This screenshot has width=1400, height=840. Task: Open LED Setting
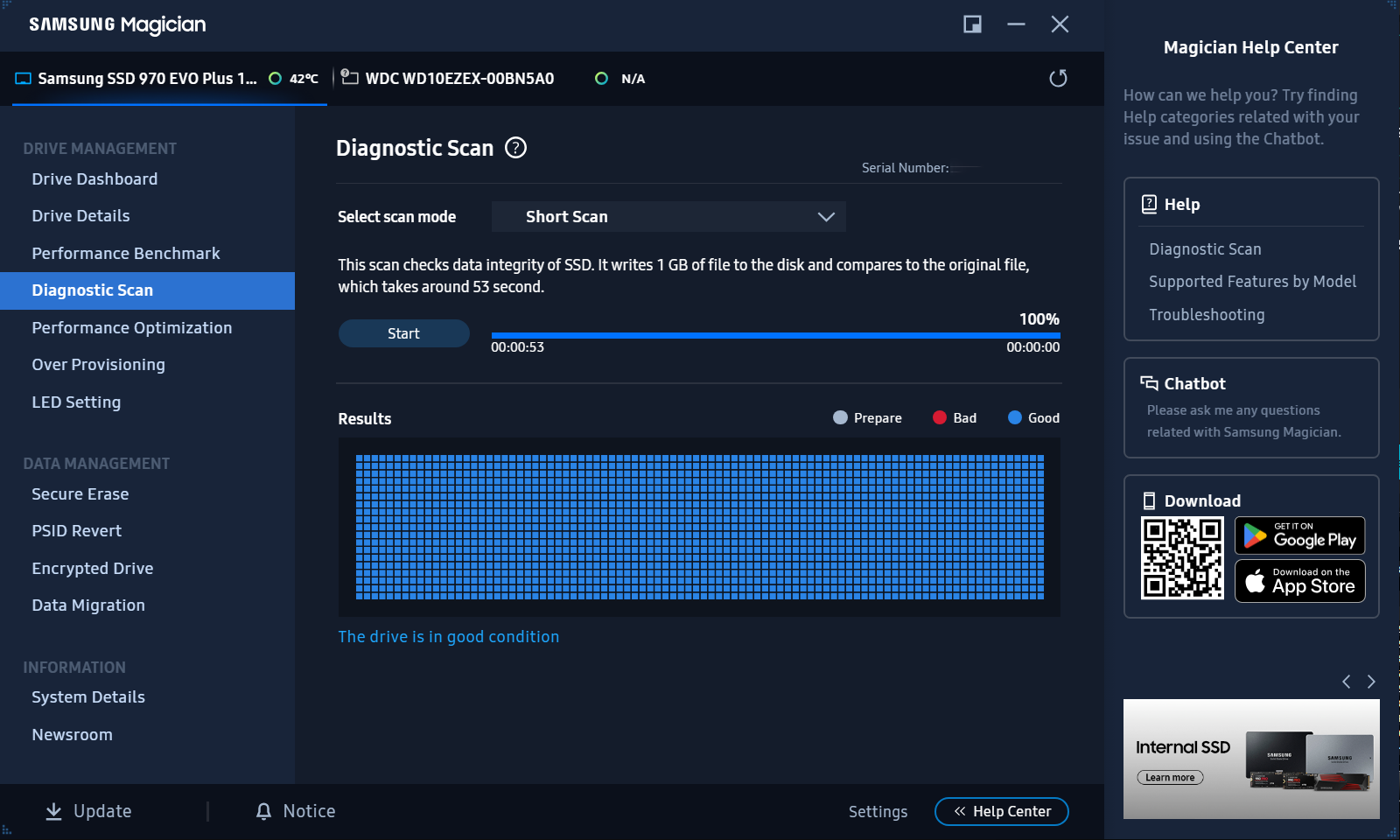click(76, 402)
